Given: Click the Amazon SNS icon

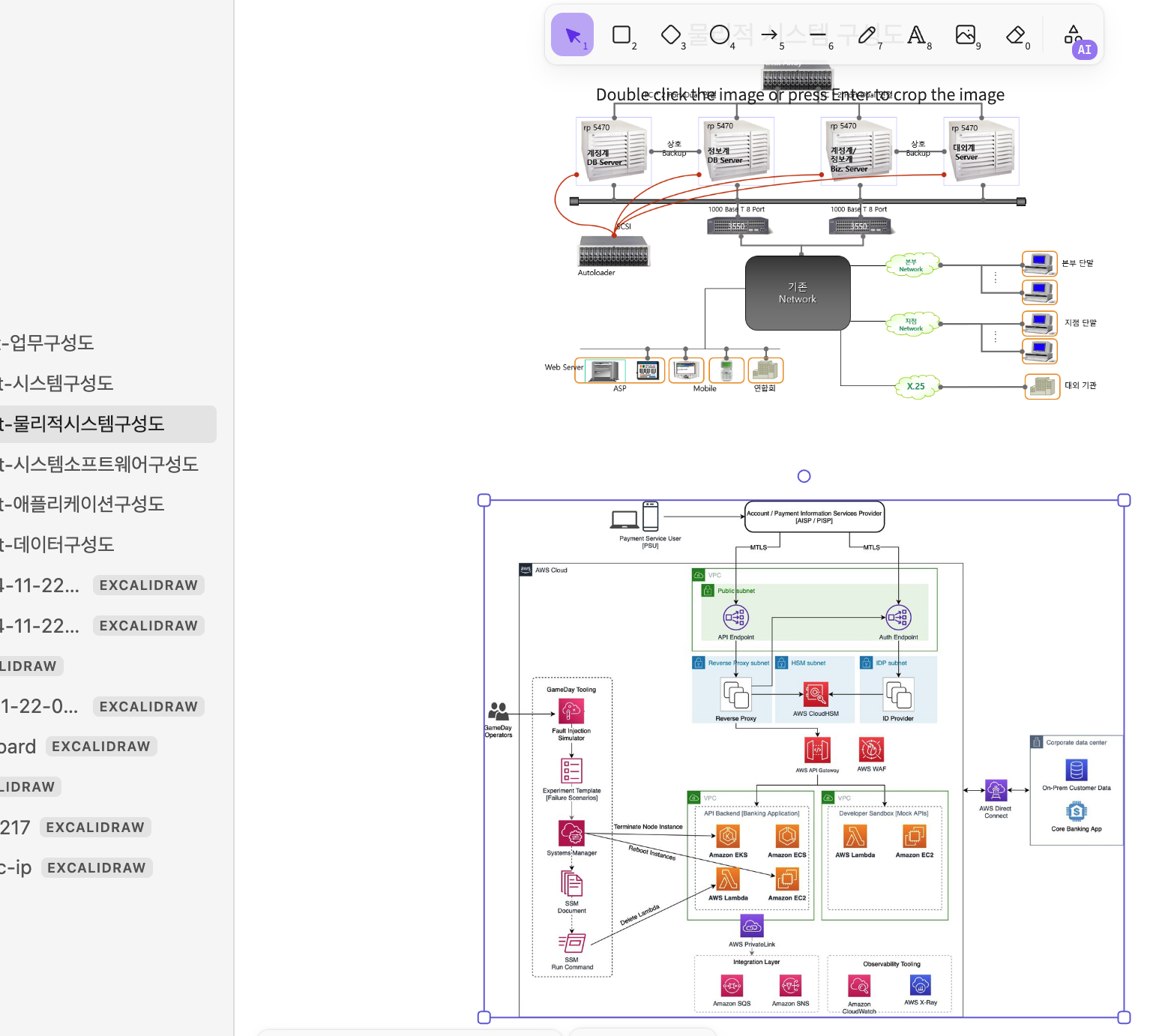Looking at the screenshot, I should tap(791, 986).
